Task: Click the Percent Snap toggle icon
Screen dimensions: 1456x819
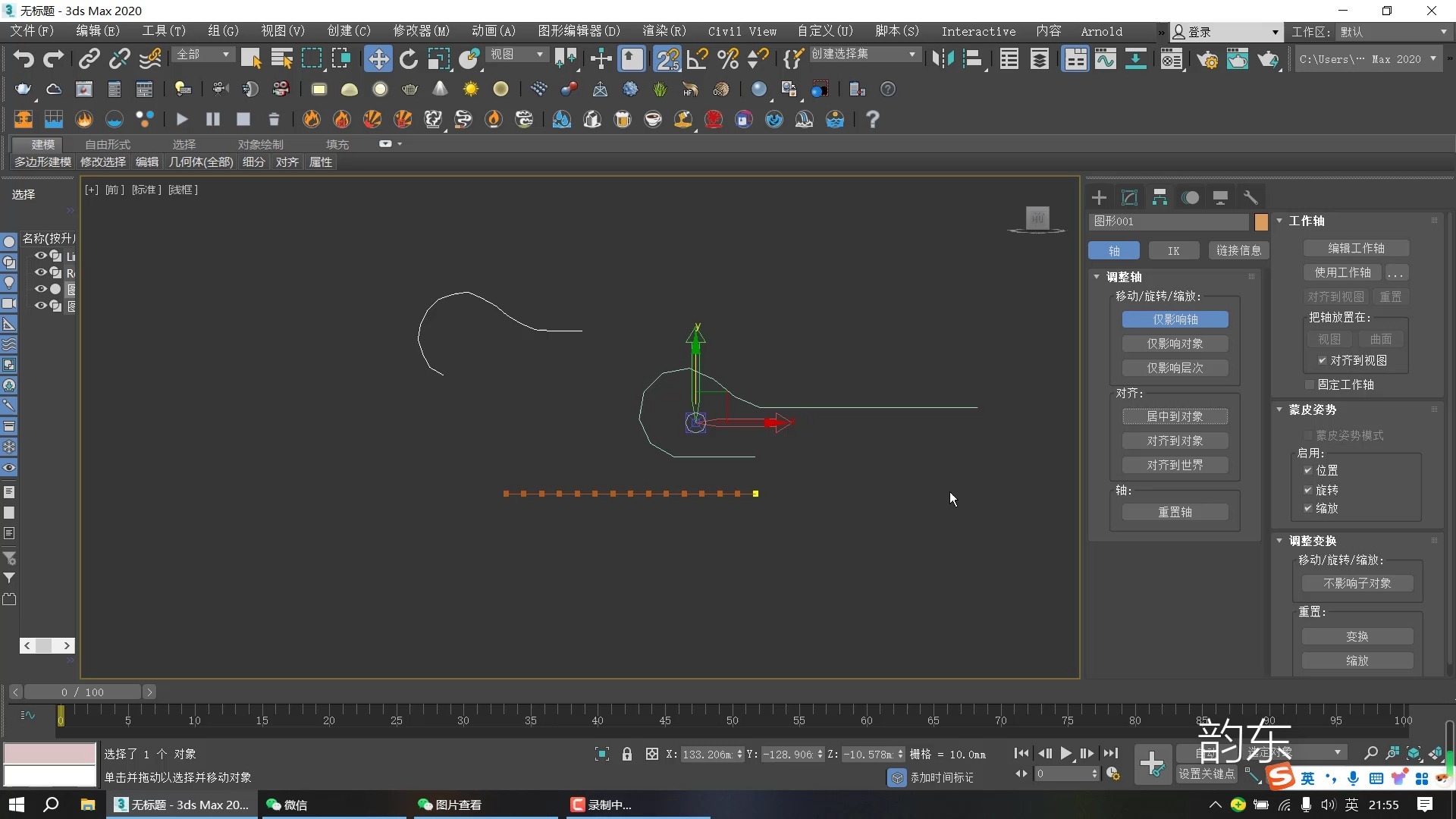Action: pos(727,59)
